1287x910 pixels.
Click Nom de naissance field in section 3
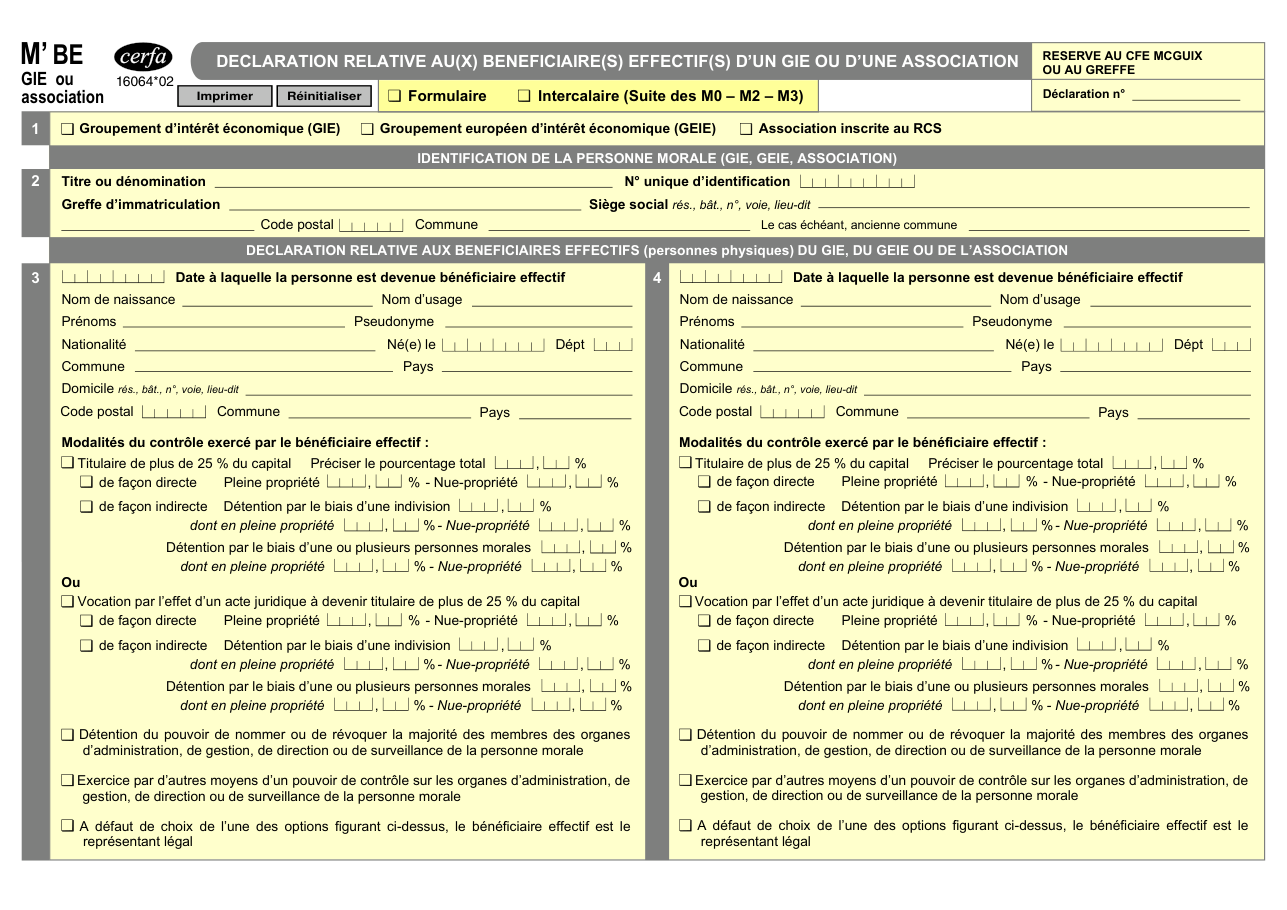[277, 299]
